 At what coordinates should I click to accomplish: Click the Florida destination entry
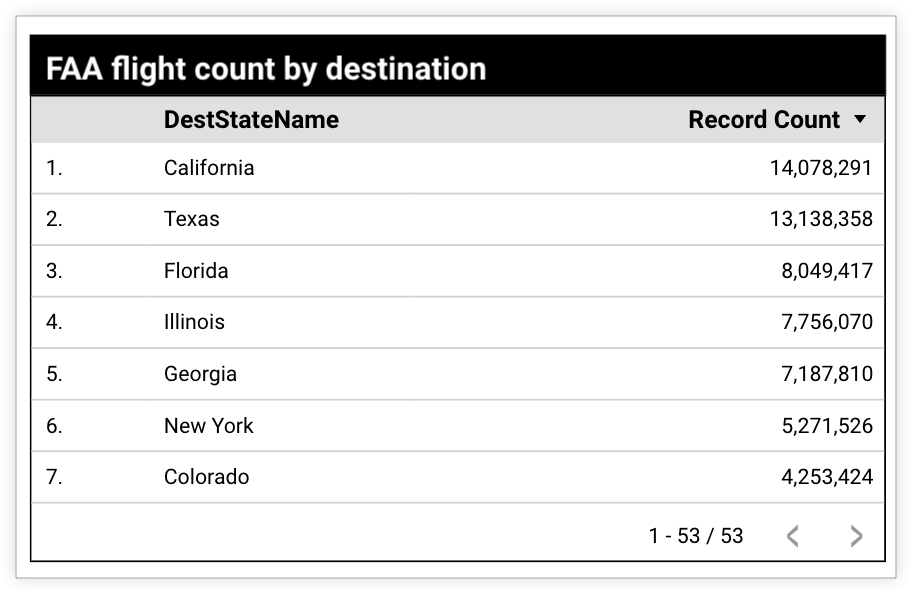198,270
